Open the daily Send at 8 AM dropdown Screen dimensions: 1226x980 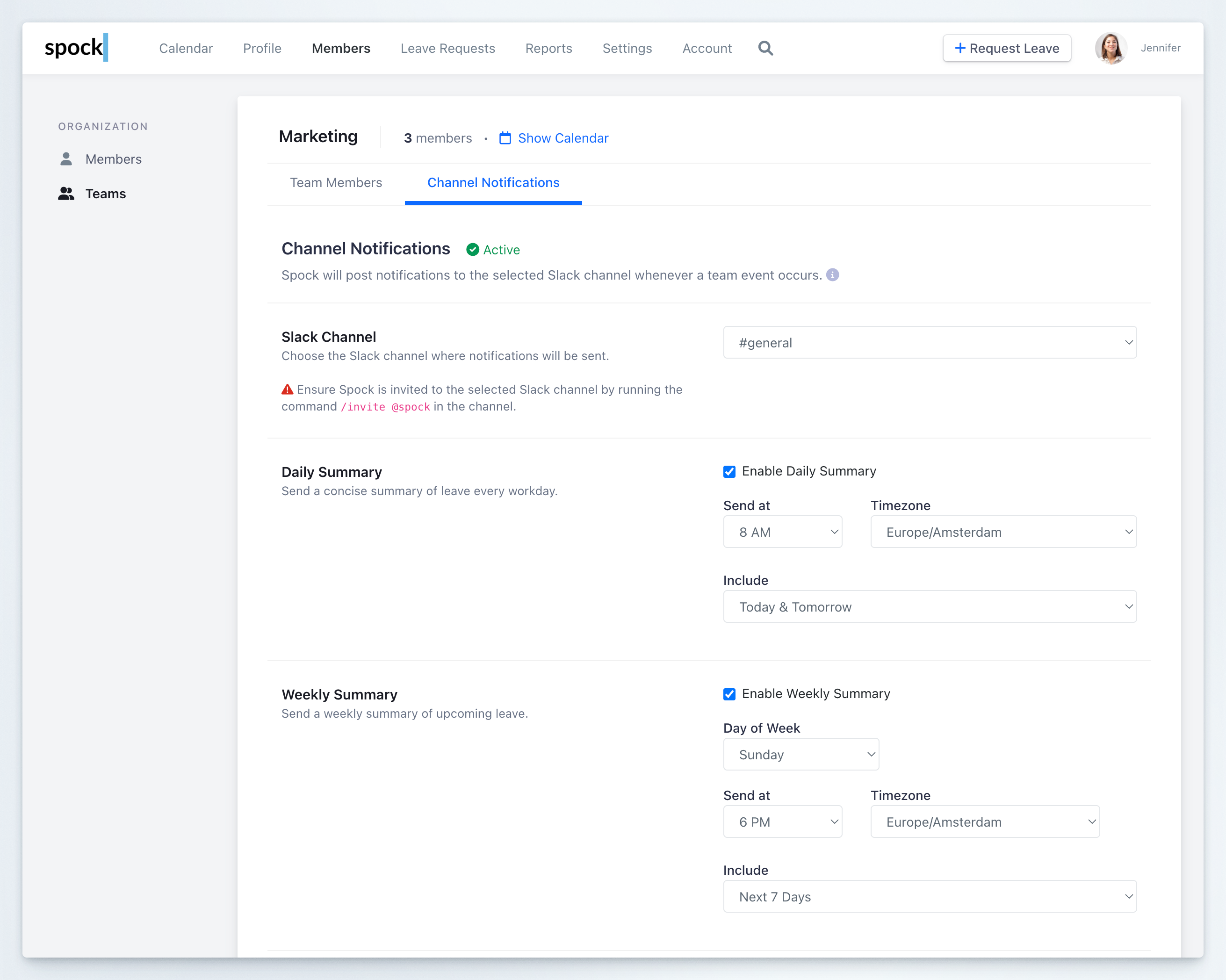click(782, 532)
